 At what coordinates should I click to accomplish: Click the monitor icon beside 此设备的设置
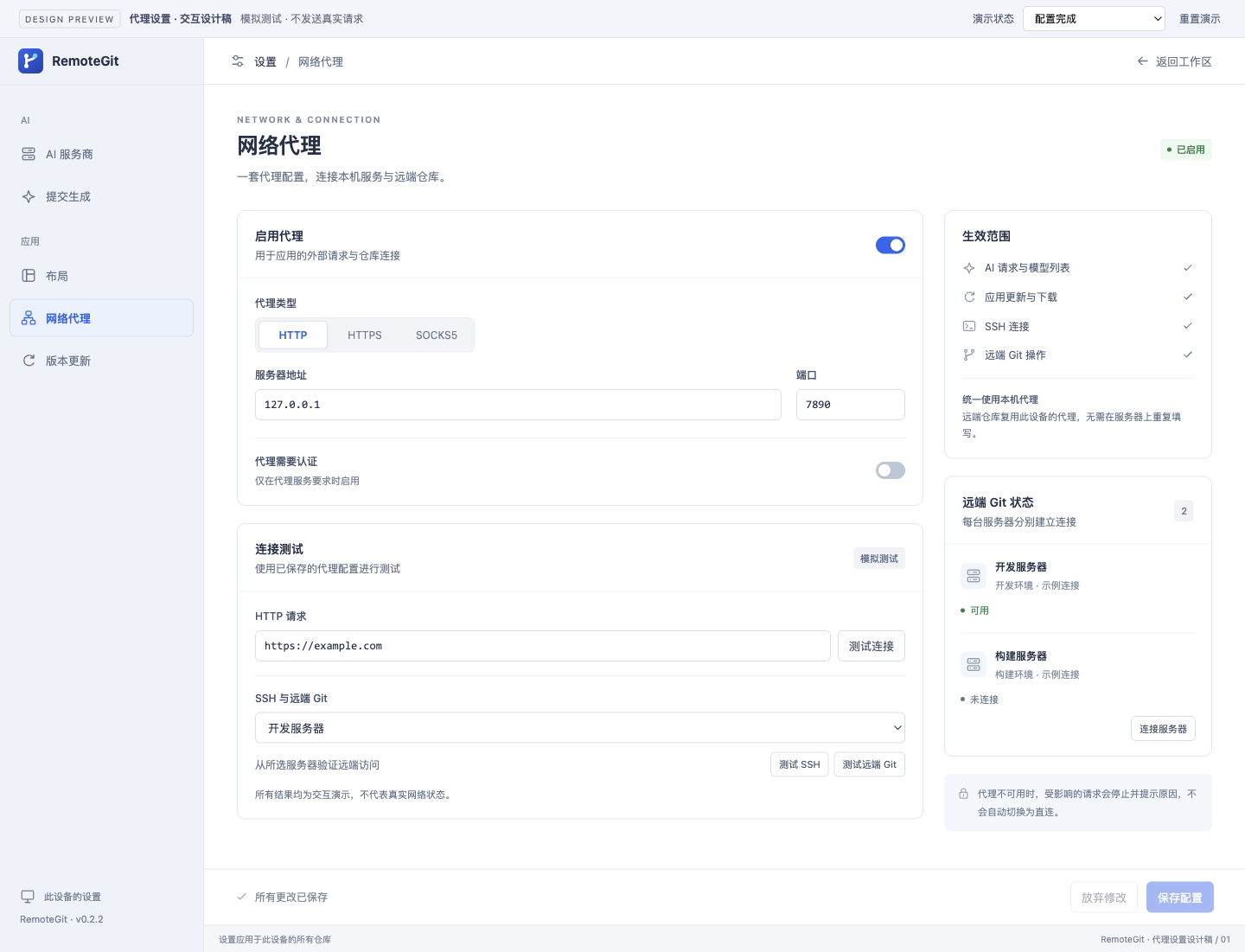tap(28, 897)
